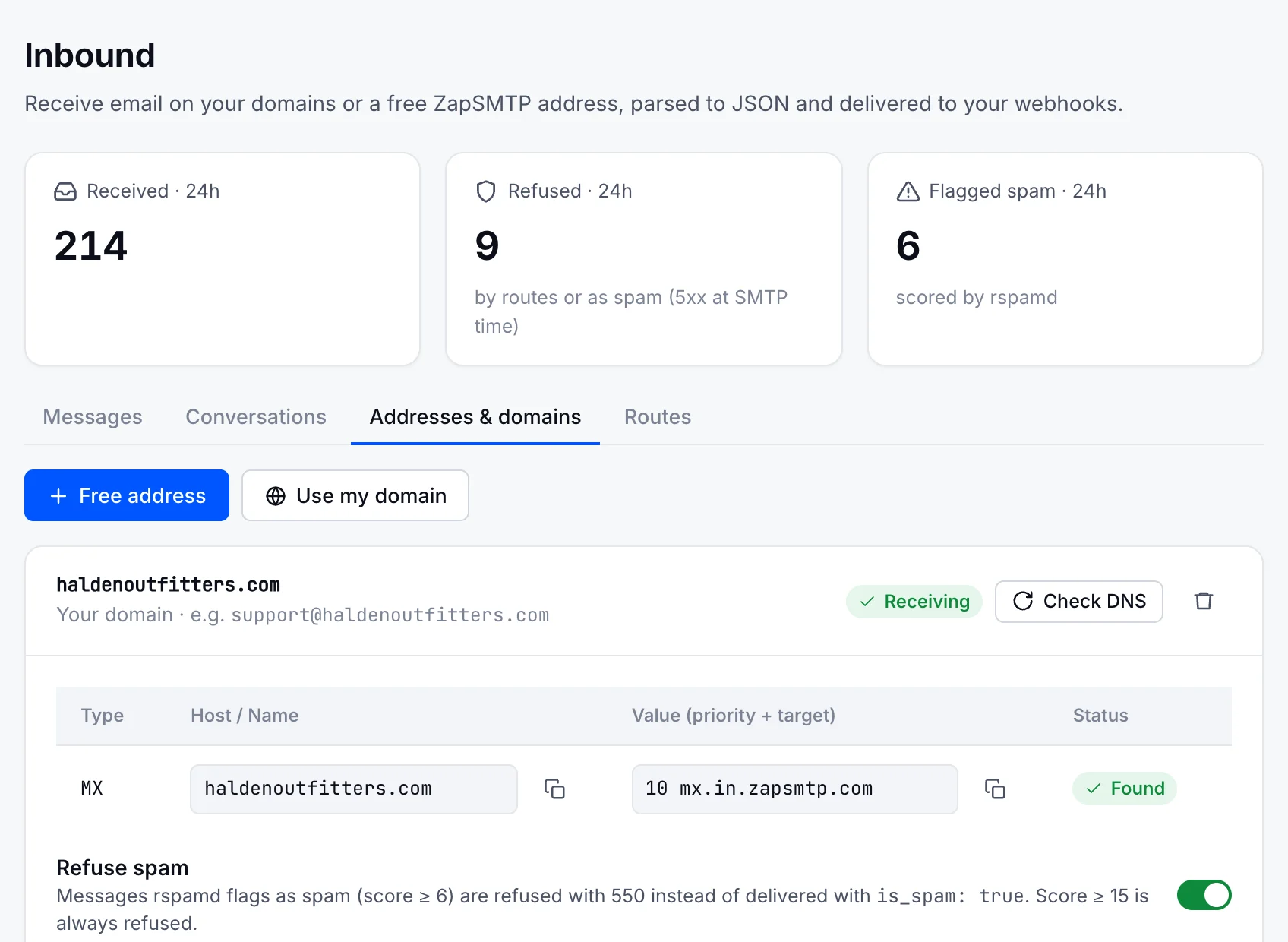The height and width of the screenshot is (942, 1288).
Task: Click the shield icon beside Refused · 24h
Action: [x=486, y=191]
